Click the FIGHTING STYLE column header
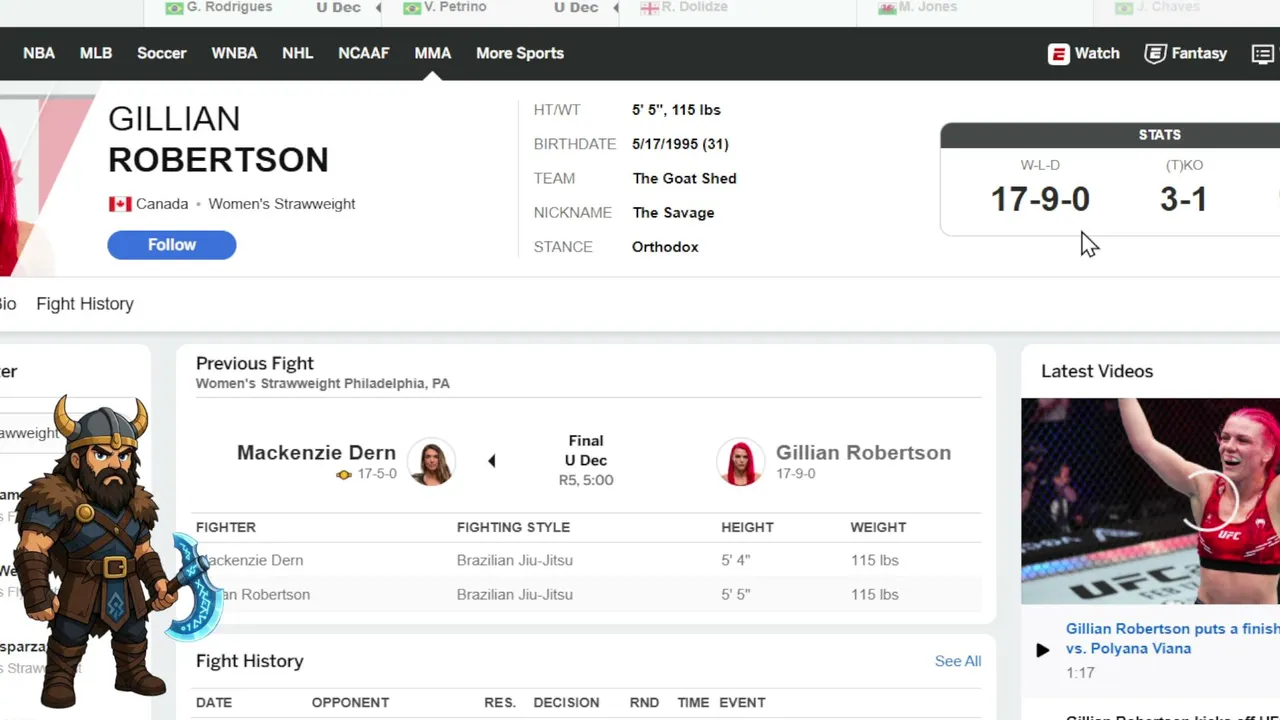Viewport: 1280px width, 720px height. coord(513,527)
